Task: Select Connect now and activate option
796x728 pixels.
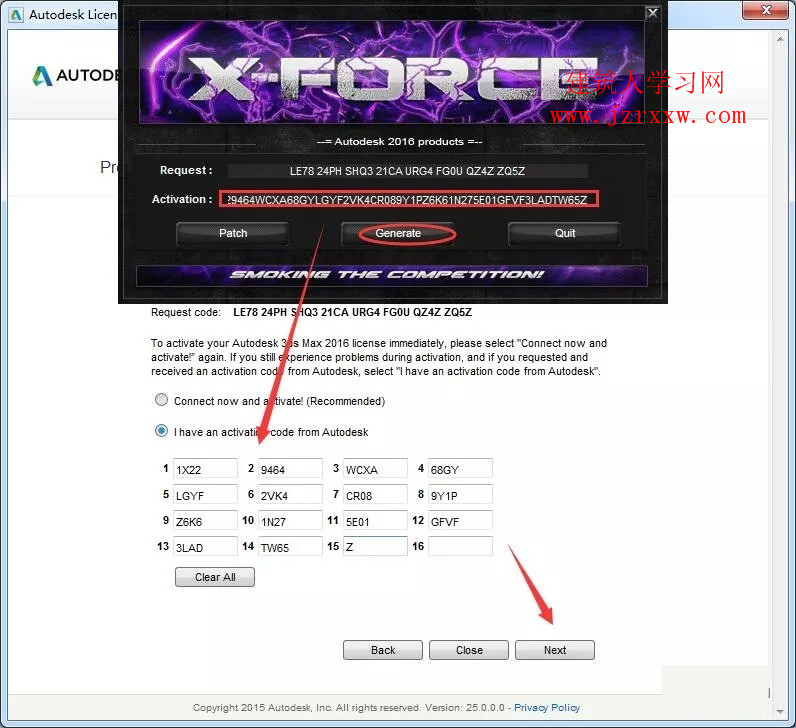Action: click(161, 400)
